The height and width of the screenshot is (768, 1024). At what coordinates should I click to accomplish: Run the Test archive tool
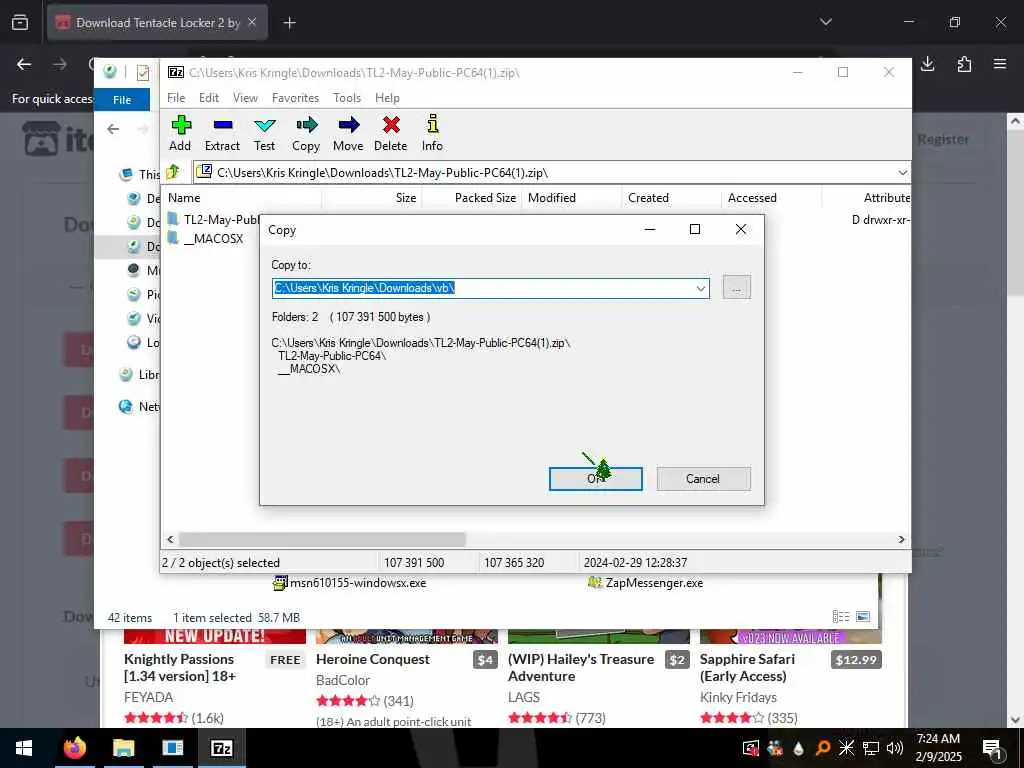264,133
